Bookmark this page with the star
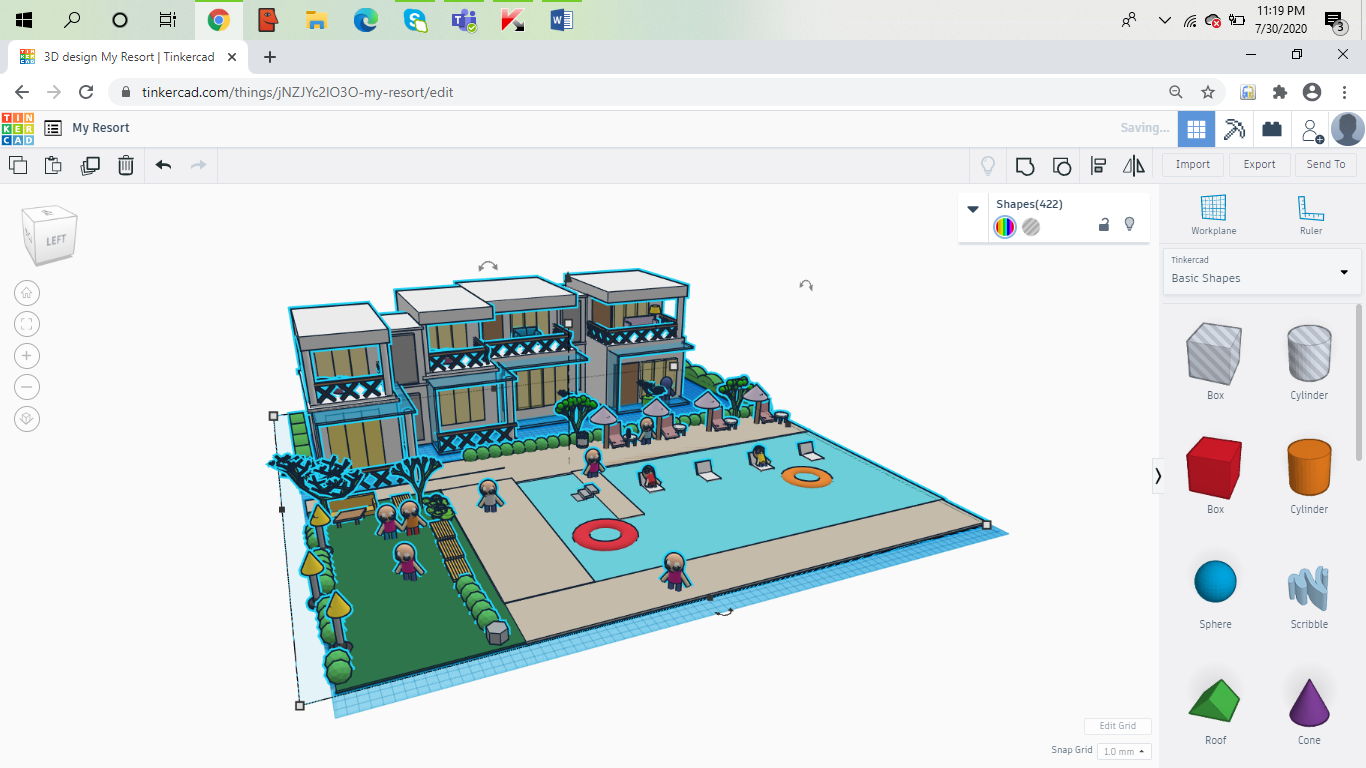 [x=1208, y=92]
